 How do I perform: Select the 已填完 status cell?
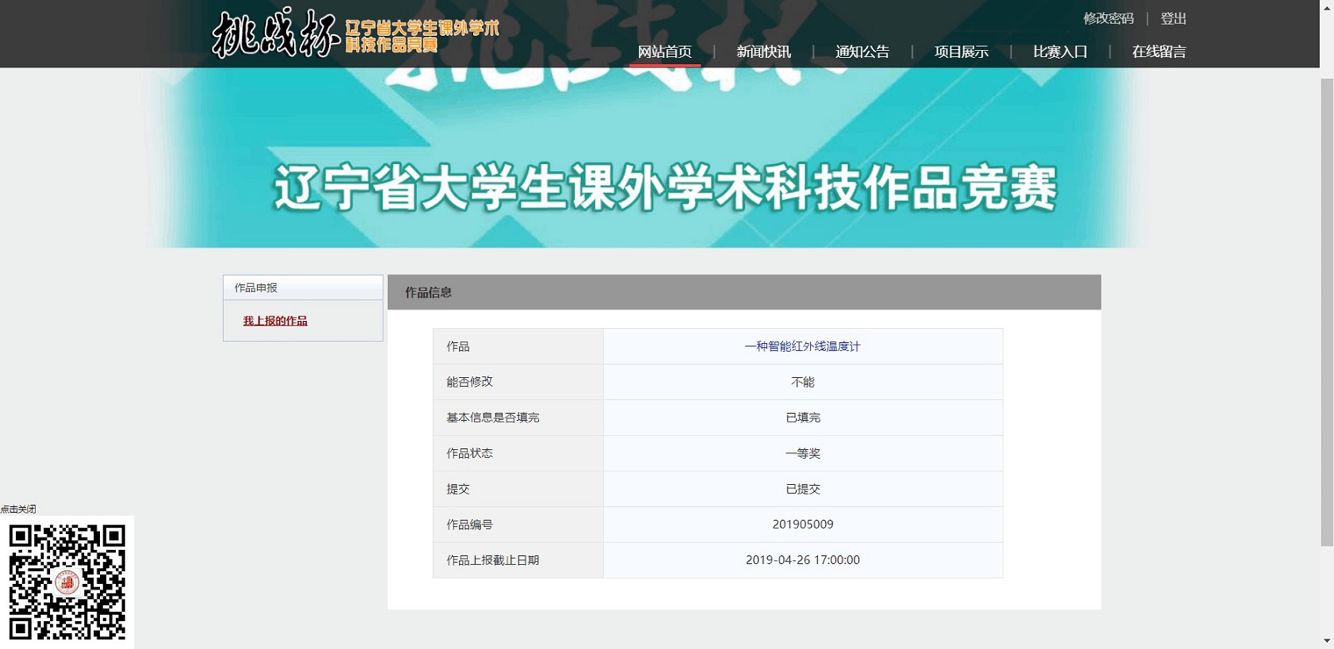[802, 418]
